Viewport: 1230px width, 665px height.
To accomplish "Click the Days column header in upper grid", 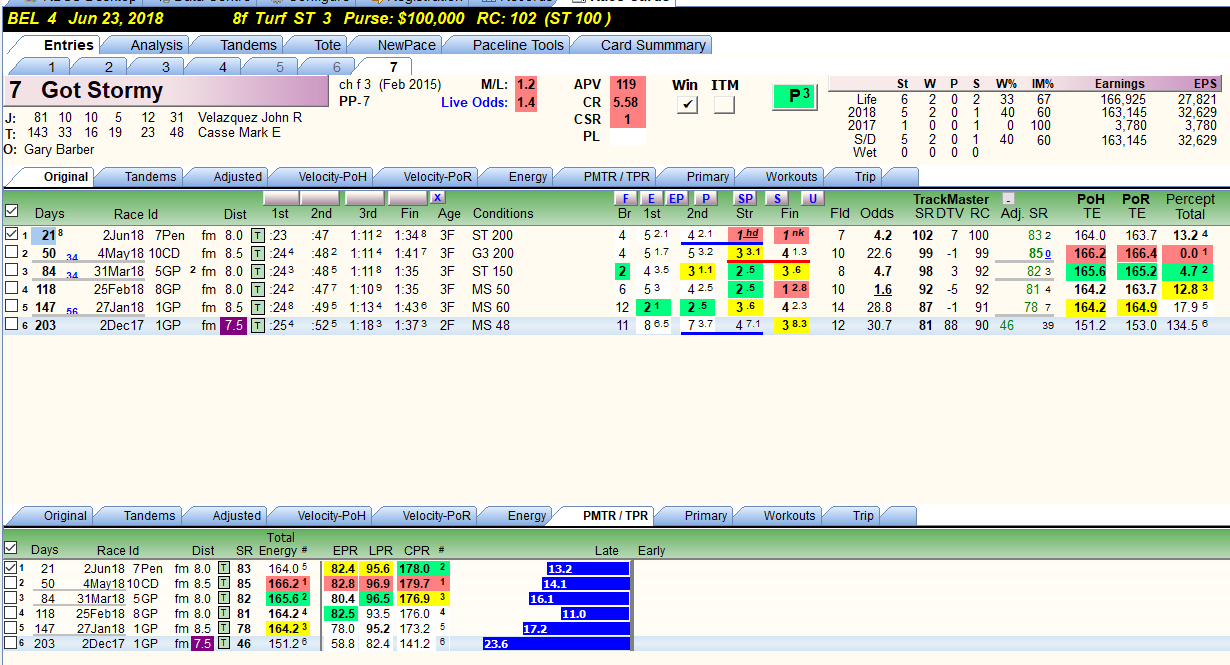I will (50, 213).
